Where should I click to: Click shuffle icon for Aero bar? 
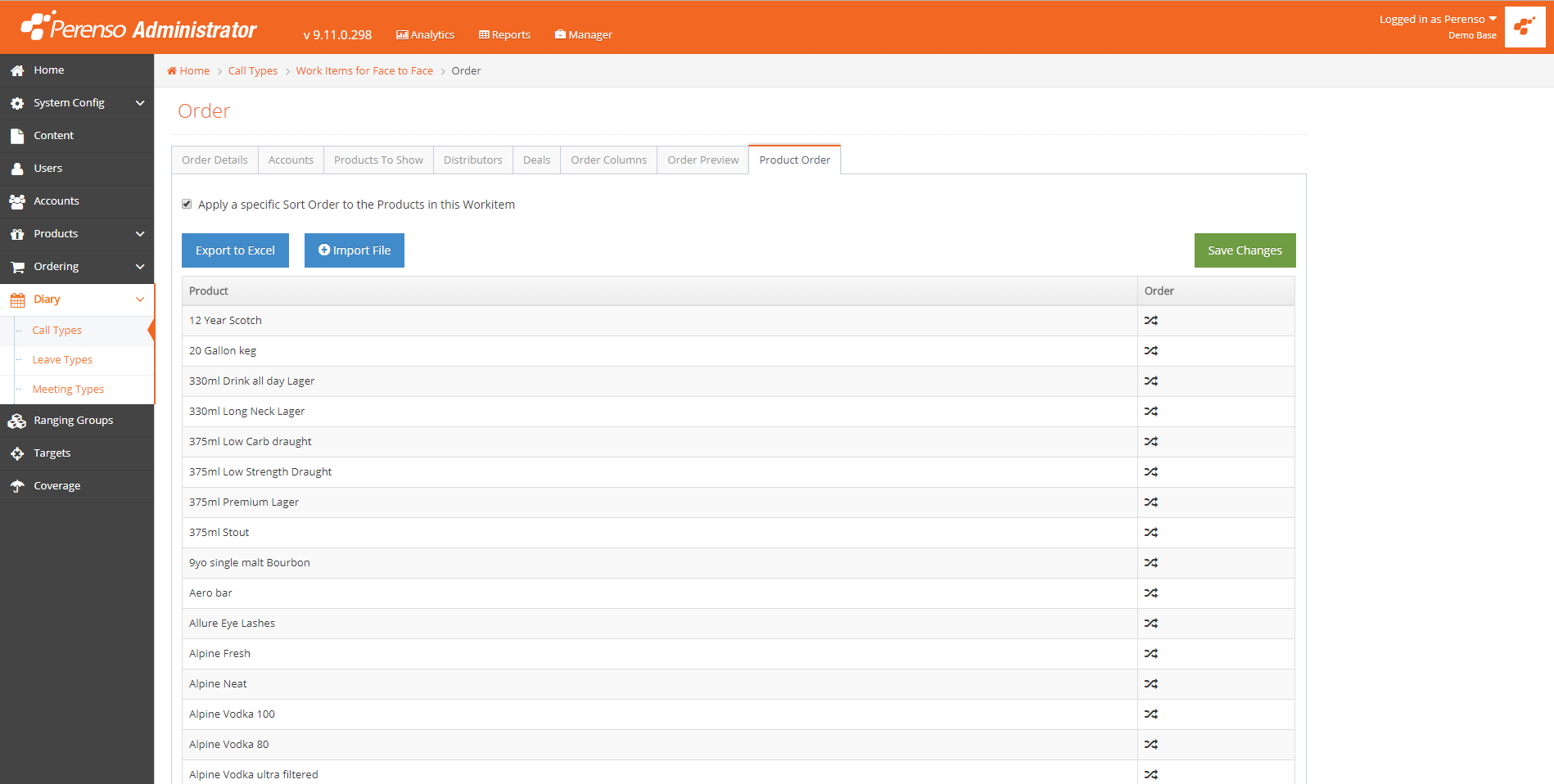(x=1151, y=593)
